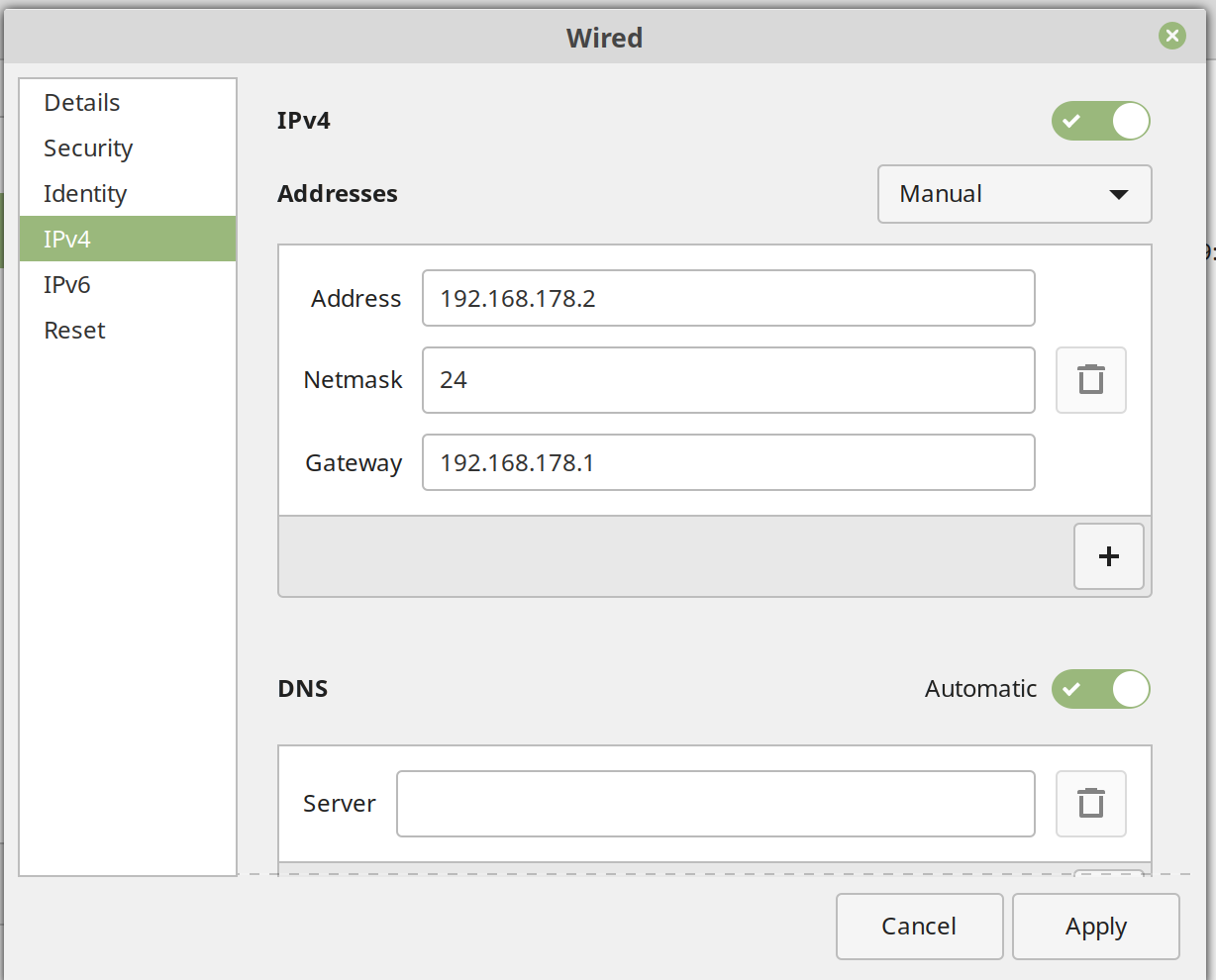Turn off Automatic DNS switch

pos(1100,689)
